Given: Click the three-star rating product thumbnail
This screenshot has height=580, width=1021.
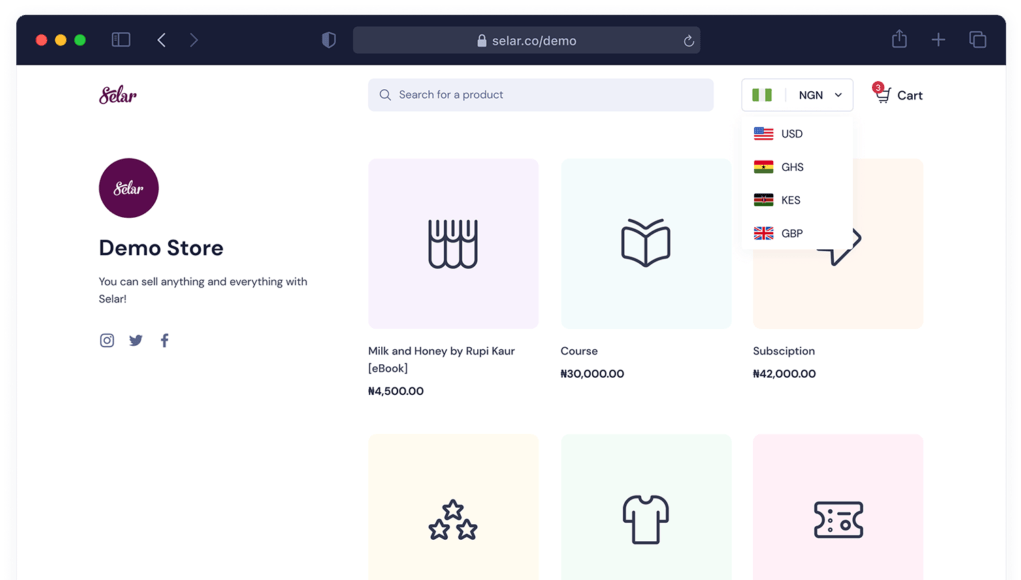Looking at the screenshot, I should 453,518.
